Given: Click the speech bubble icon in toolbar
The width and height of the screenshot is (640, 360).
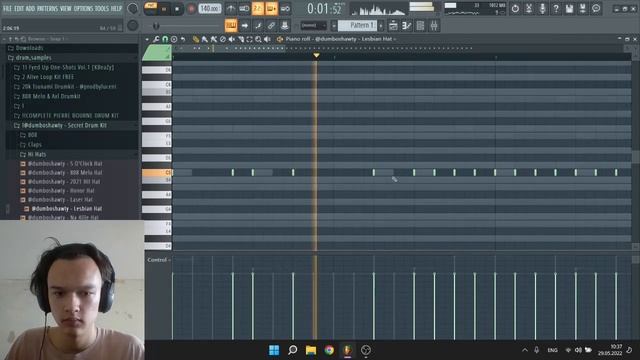Looking at the screenshot, I should coord(596,8).
